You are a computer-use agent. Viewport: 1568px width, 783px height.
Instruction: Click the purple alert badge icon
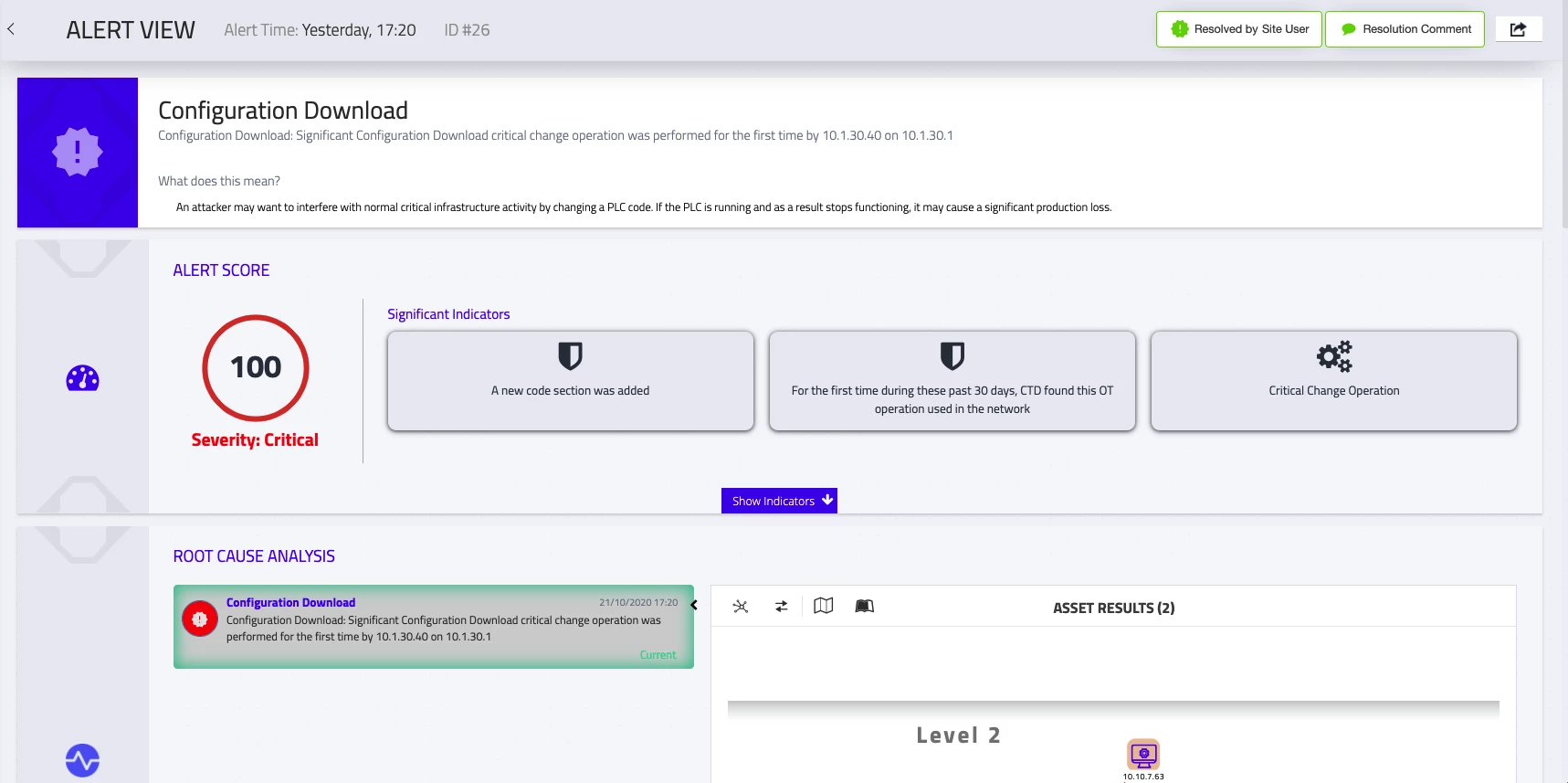click(x=78, y=152)
